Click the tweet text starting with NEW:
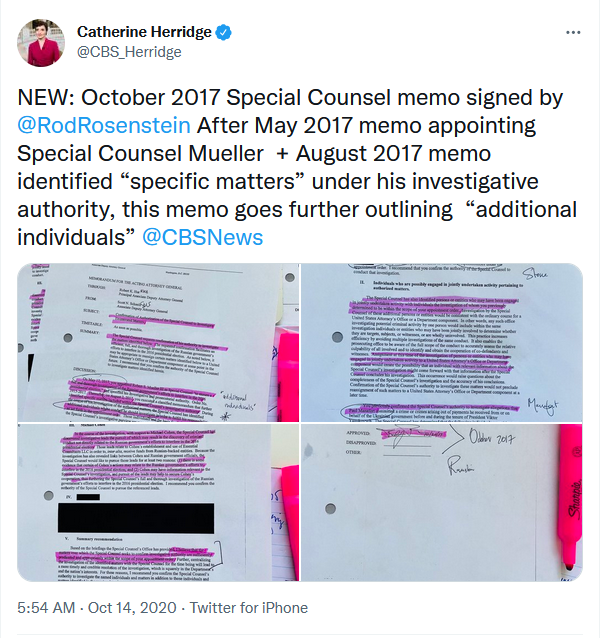 point(297,167)
